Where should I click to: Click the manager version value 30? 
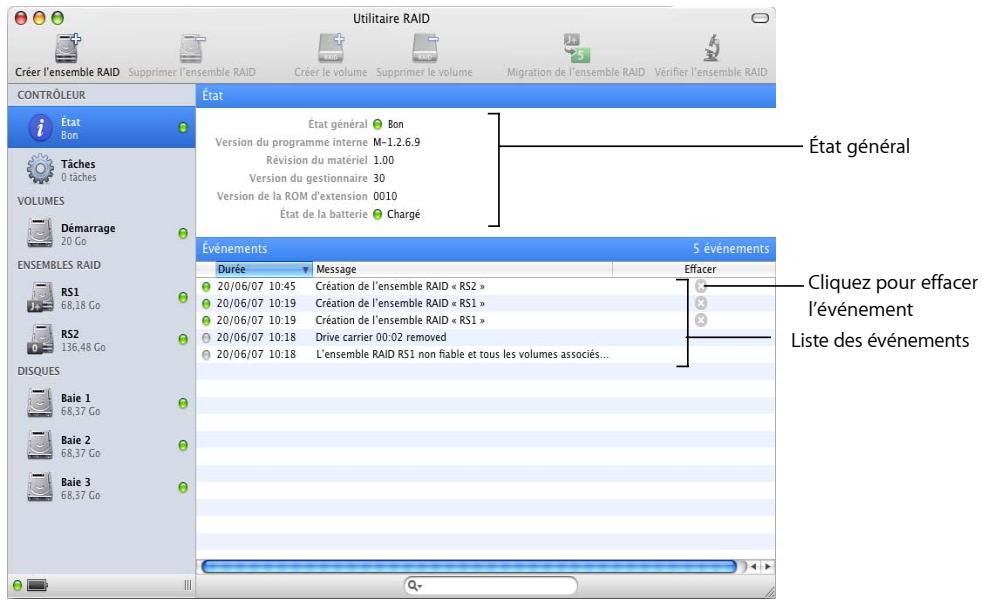379,178
